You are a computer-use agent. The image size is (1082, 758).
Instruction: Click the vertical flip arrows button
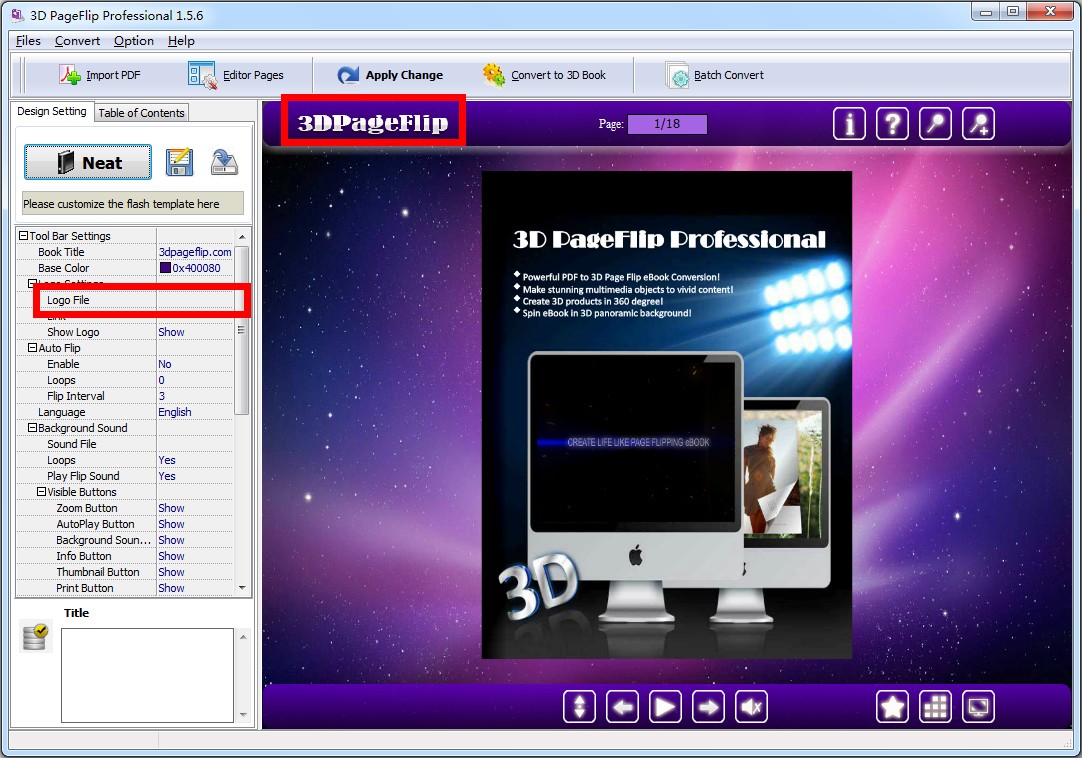coord(580,707)
